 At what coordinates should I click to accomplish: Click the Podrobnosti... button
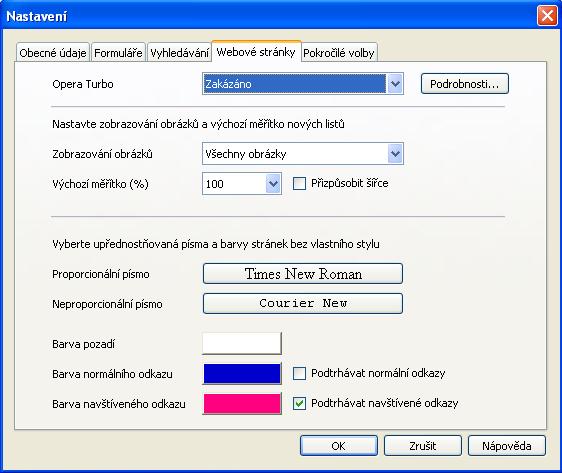465,84
